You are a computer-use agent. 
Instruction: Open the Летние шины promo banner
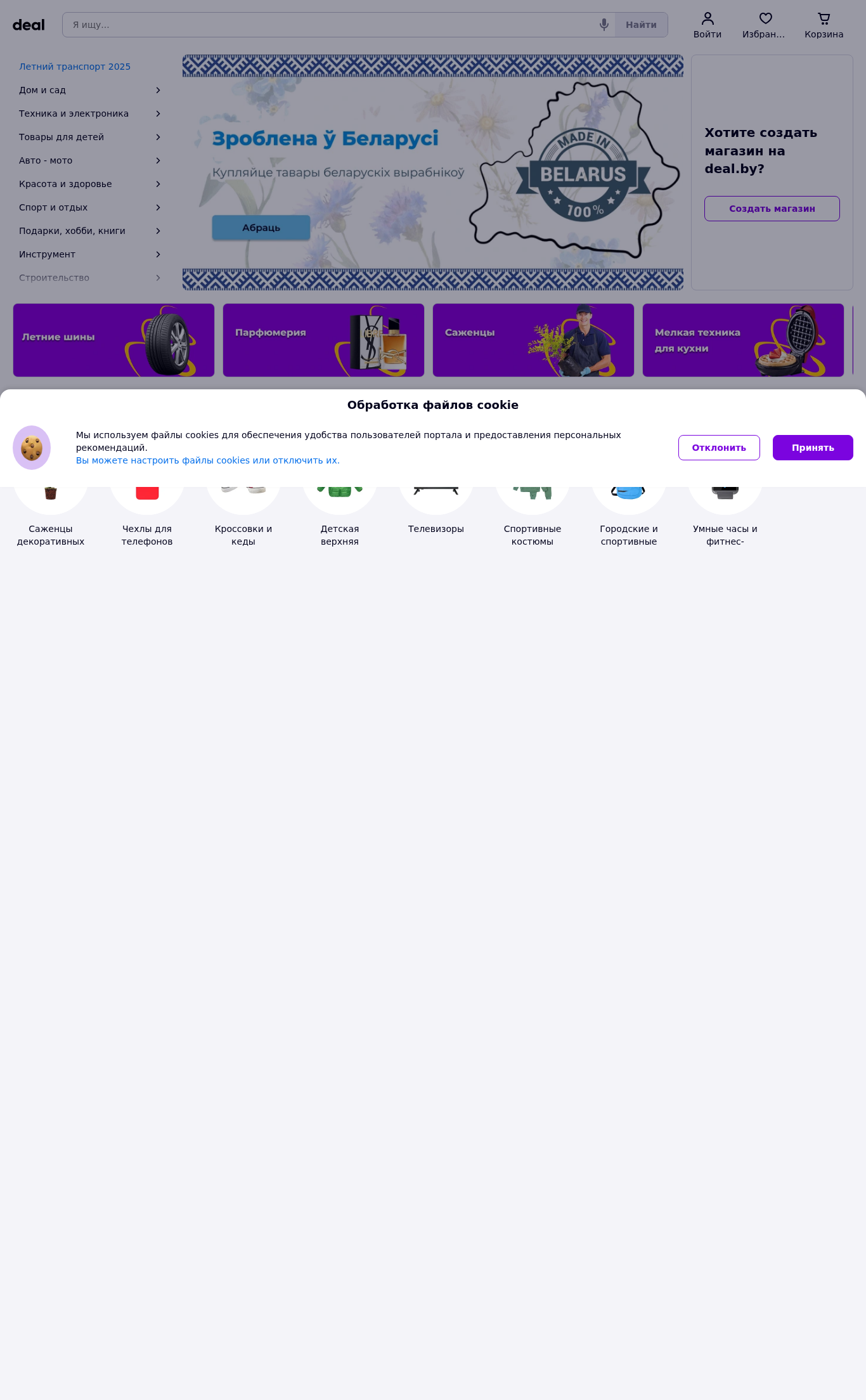(113, 340)
